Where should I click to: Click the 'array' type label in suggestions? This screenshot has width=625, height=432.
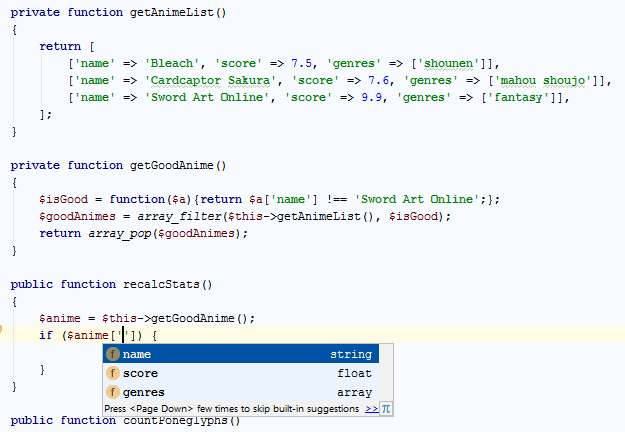(354, 392)
